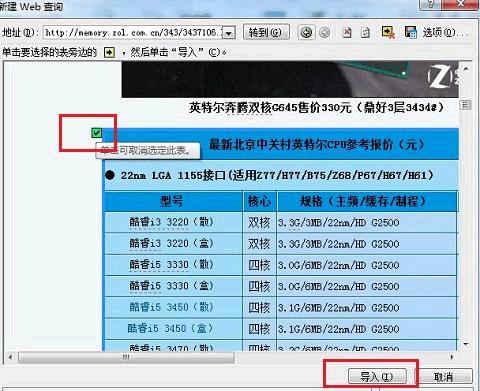Open the address URL dropdown arrow
This screenshot has height=391, width=480.
coord(229,33)
